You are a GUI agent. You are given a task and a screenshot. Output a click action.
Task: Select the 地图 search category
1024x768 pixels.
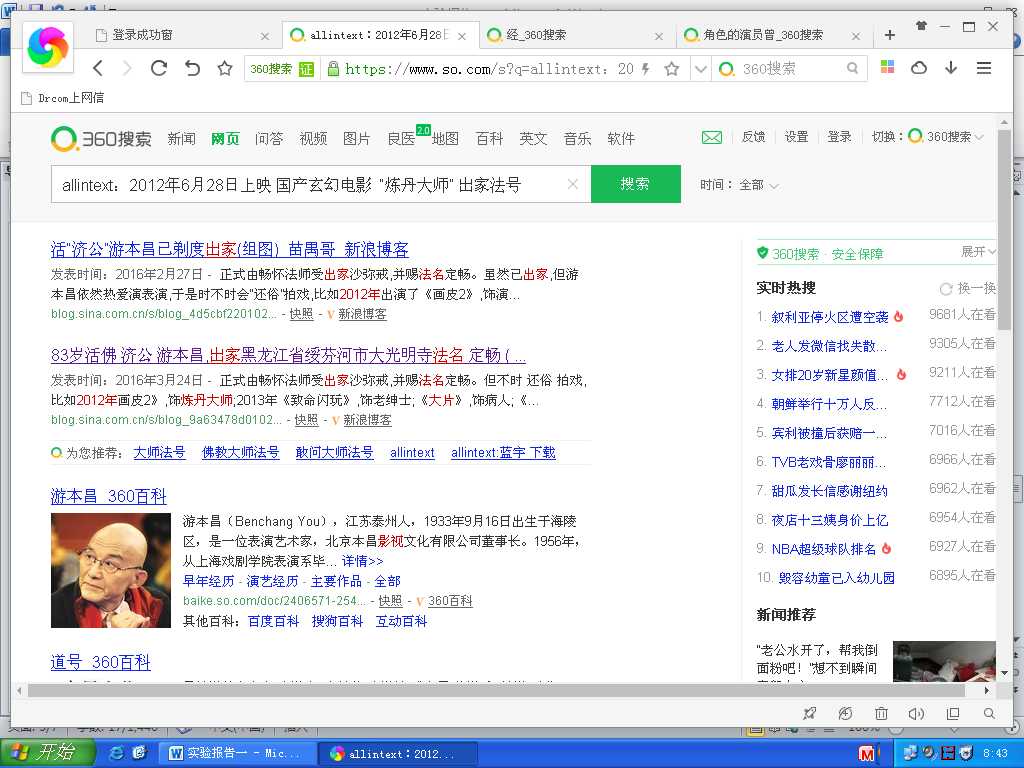[445, 138]
